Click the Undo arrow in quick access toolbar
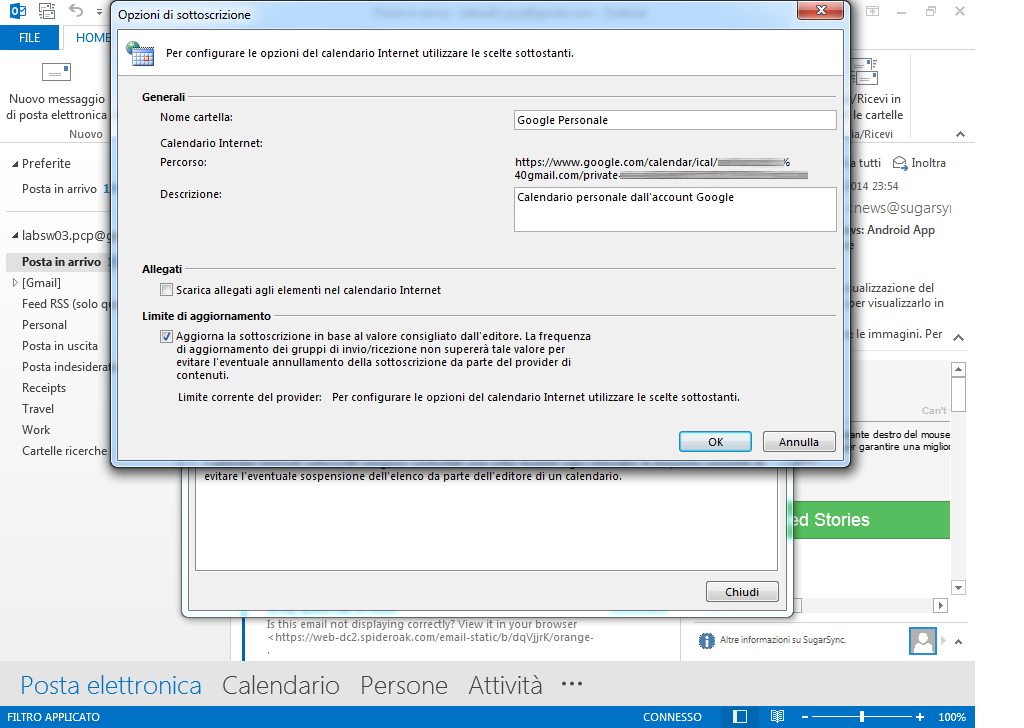The height and width of the screenshot is (728, 1024). pyautogui.click(x=77, y=13)
